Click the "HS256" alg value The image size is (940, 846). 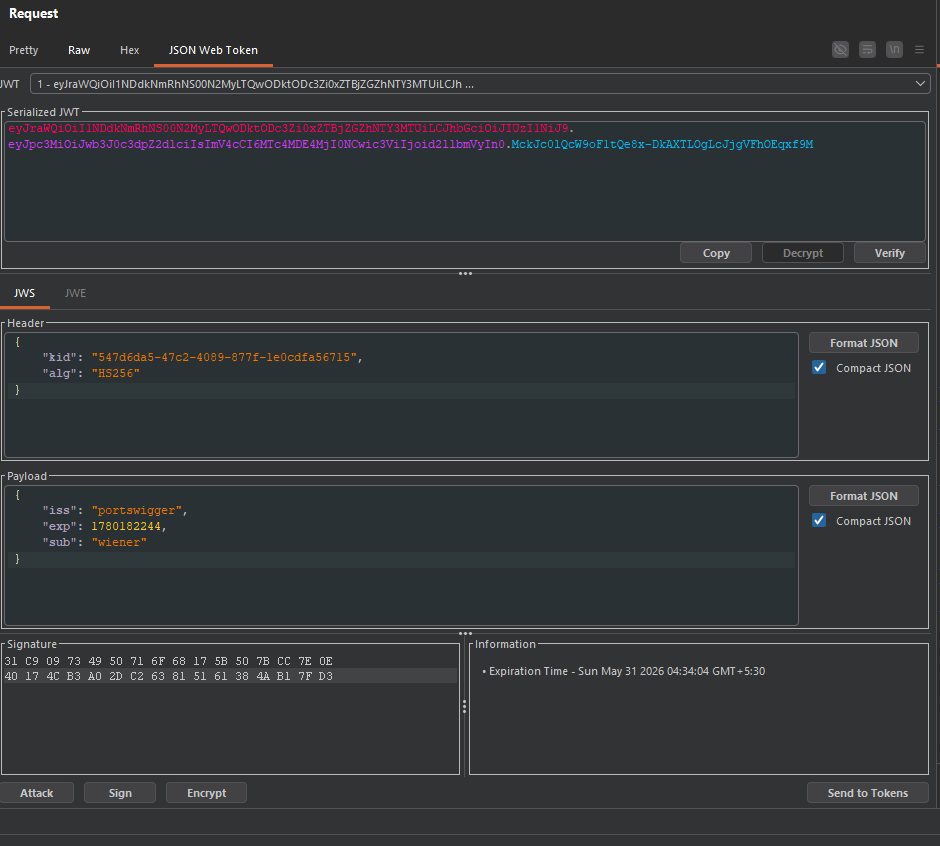pos(116,373)
